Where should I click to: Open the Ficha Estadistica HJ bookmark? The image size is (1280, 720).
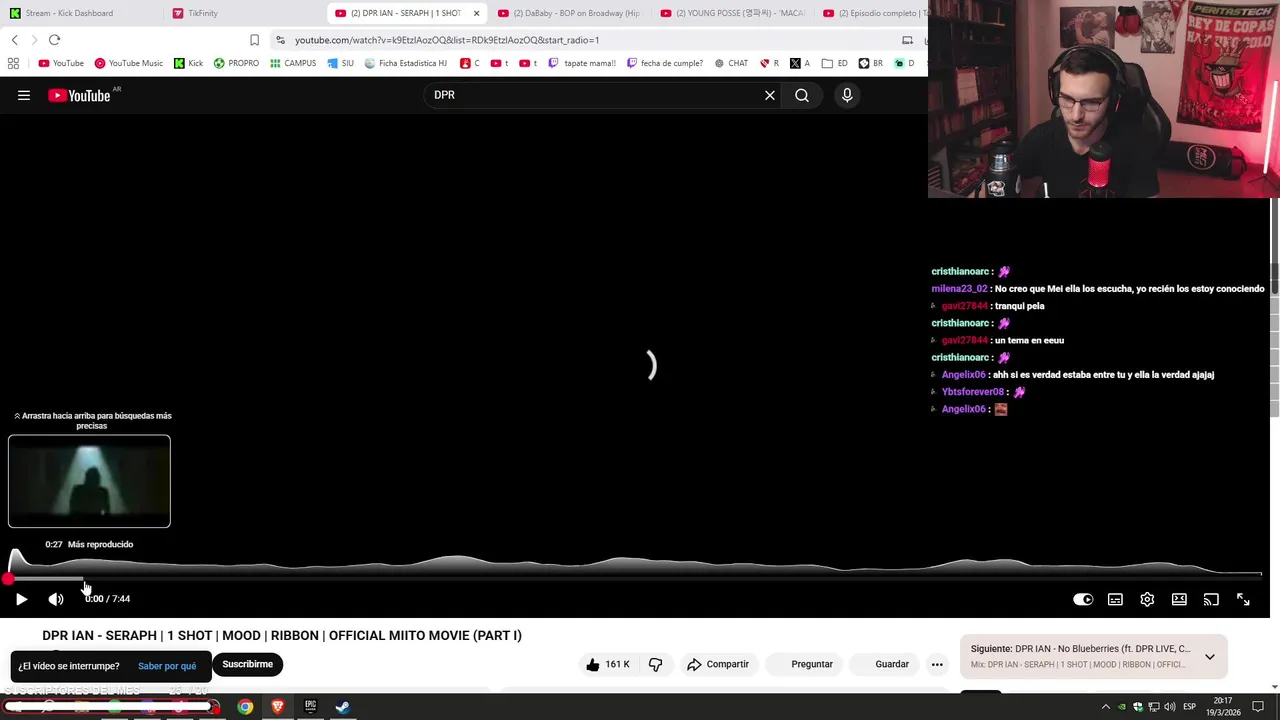(405, 63)
